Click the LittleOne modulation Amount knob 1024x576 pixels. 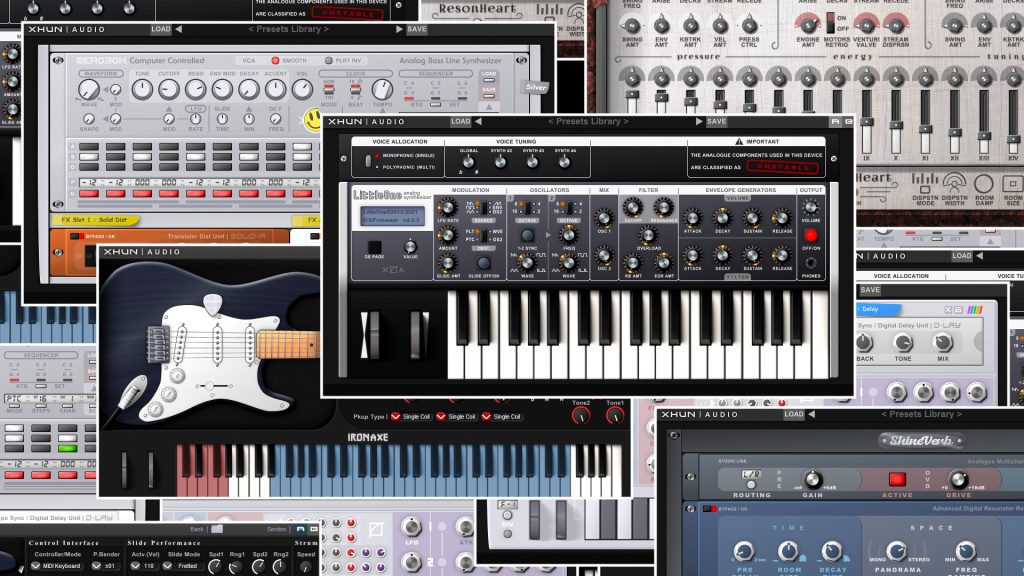tap(447, 236)
